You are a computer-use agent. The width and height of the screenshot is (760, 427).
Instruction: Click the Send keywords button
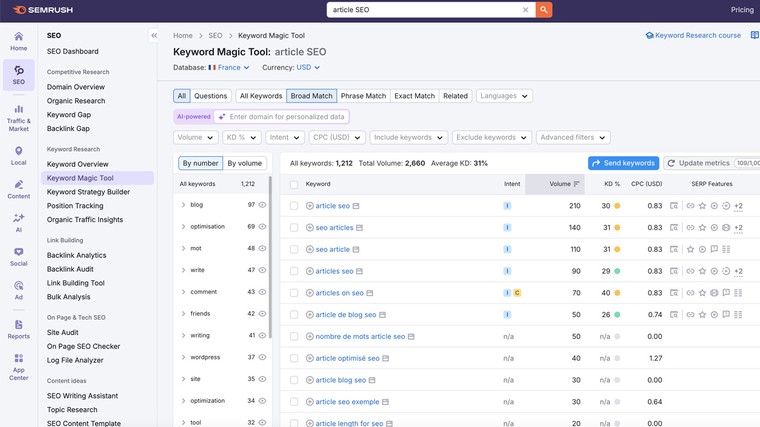pos(623,163)
